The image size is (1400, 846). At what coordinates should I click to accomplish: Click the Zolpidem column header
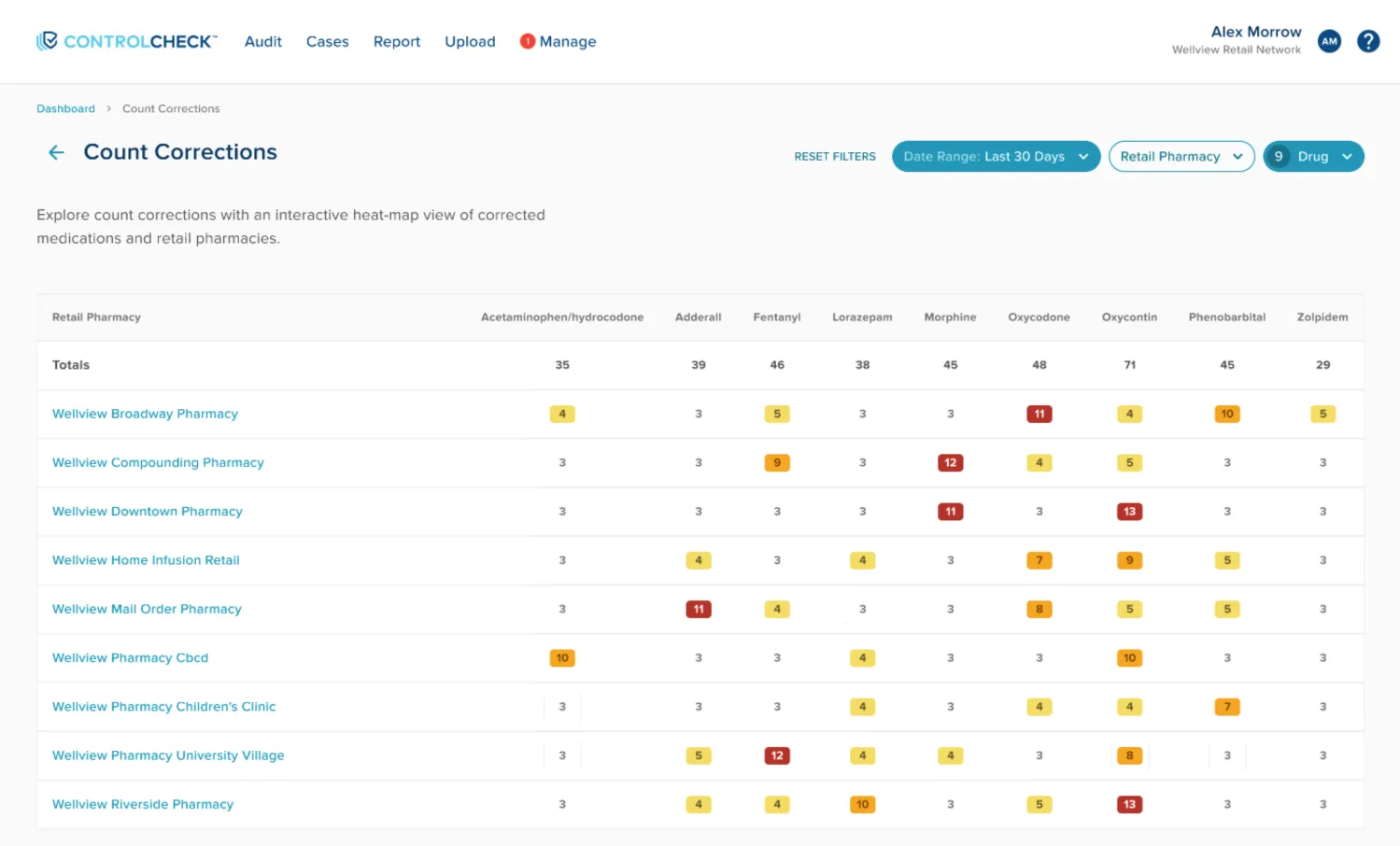tap(1322, 317)
